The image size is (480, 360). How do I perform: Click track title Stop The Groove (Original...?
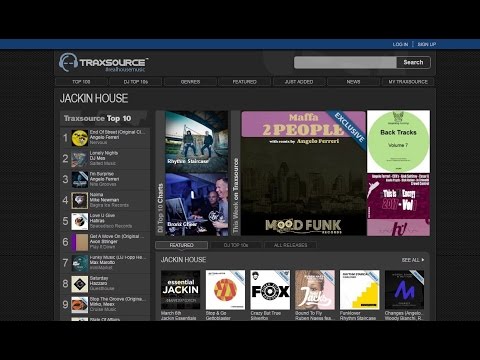coord(118,299)
